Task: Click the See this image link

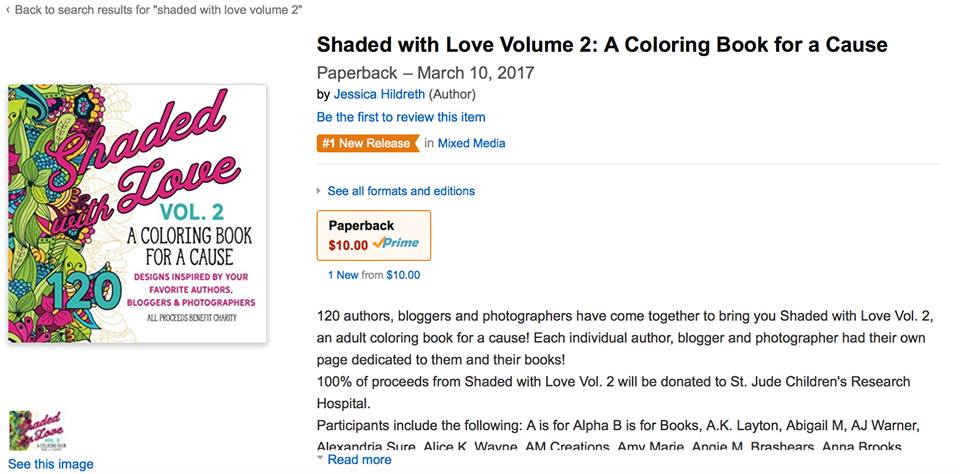Action: coord(51,464)
